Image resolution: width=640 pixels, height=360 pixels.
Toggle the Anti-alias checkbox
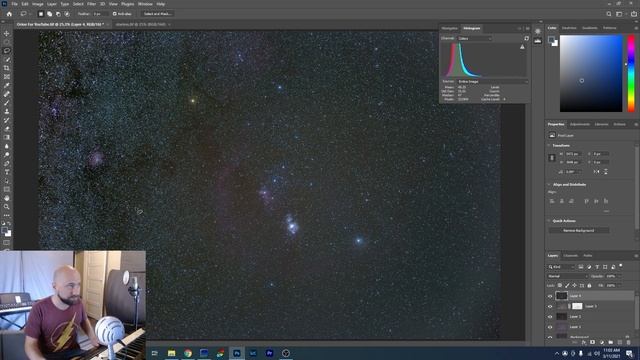115,14
